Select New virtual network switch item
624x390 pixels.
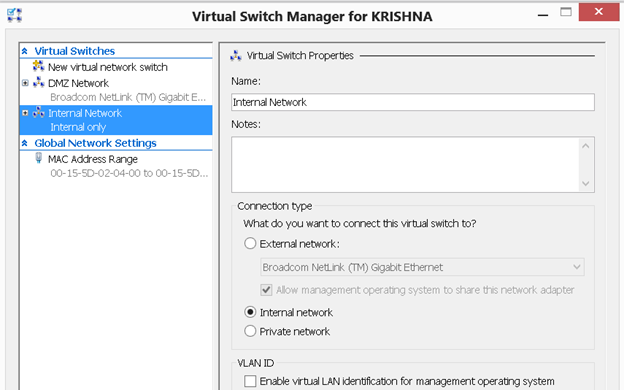107,67
